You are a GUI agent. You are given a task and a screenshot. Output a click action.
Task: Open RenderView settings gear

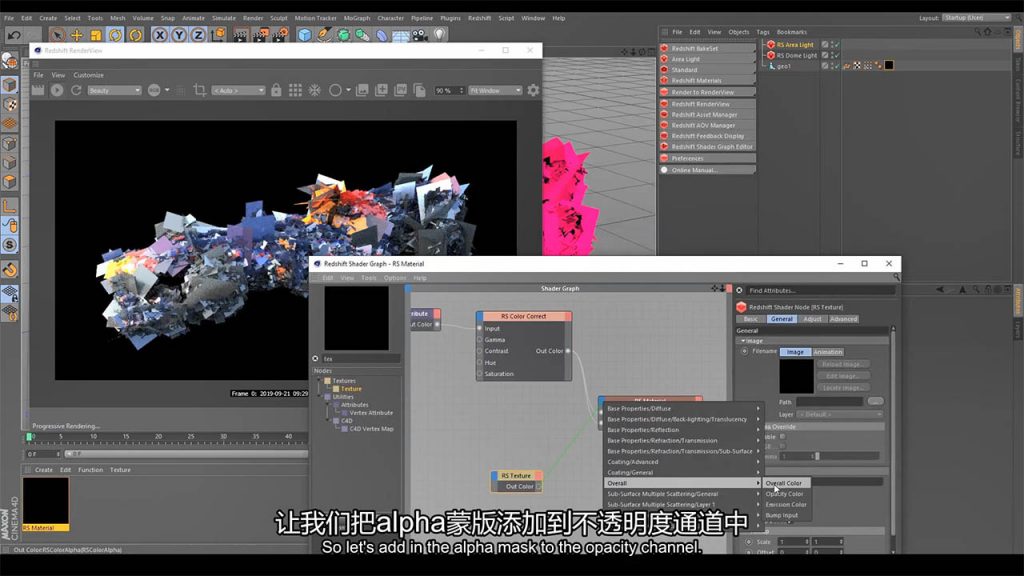coord(534,90)
